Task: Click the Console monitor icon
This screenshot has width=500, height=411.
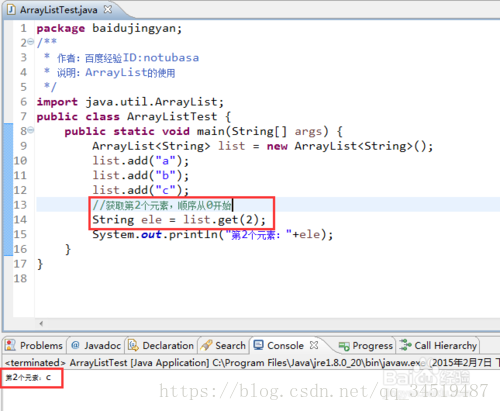Action: (258, 345)
